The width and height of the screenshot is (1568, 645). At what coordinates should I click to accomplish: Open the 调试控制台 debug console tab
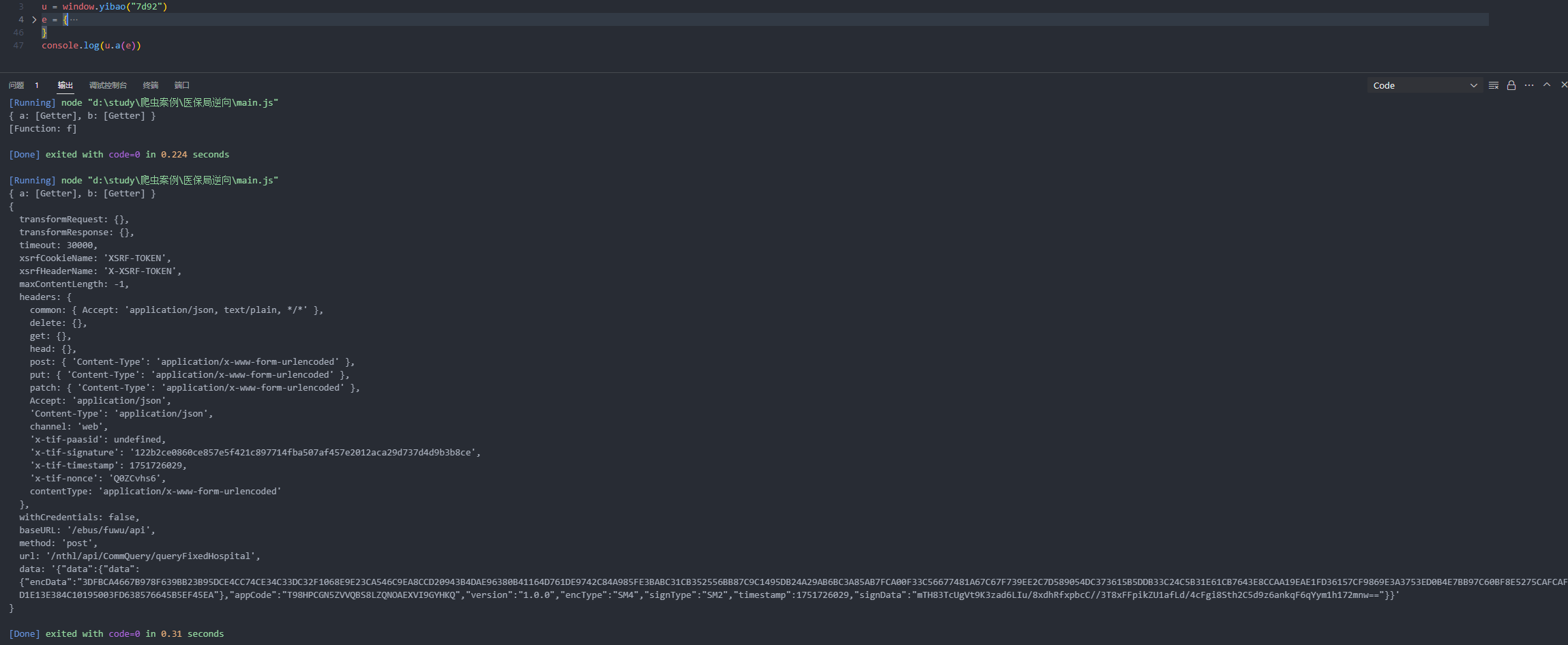108,85
